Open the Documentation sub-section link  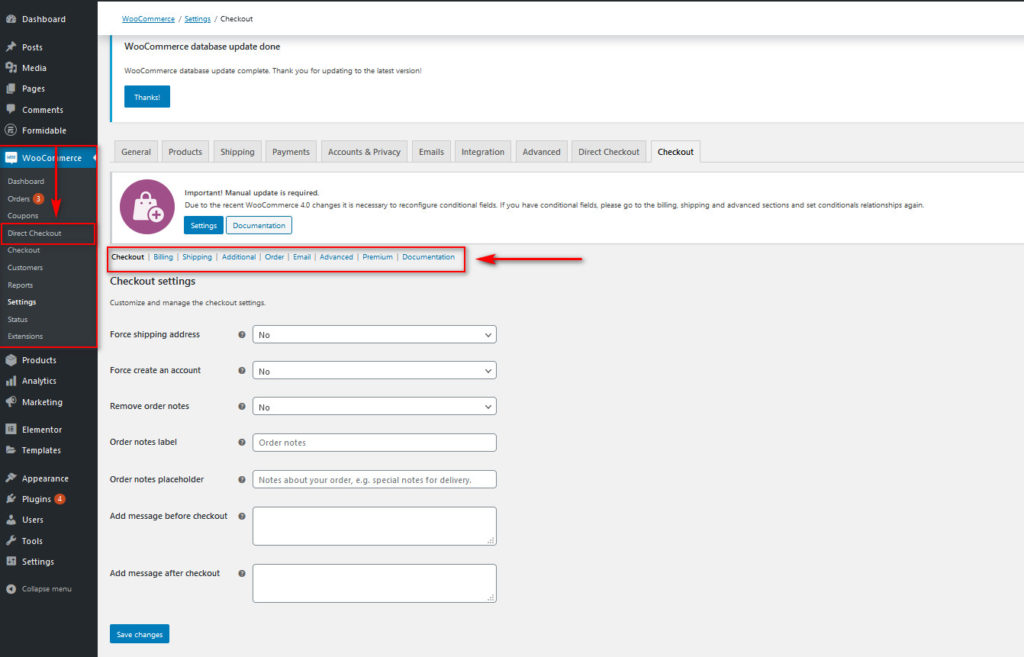(x=428, y=257)
